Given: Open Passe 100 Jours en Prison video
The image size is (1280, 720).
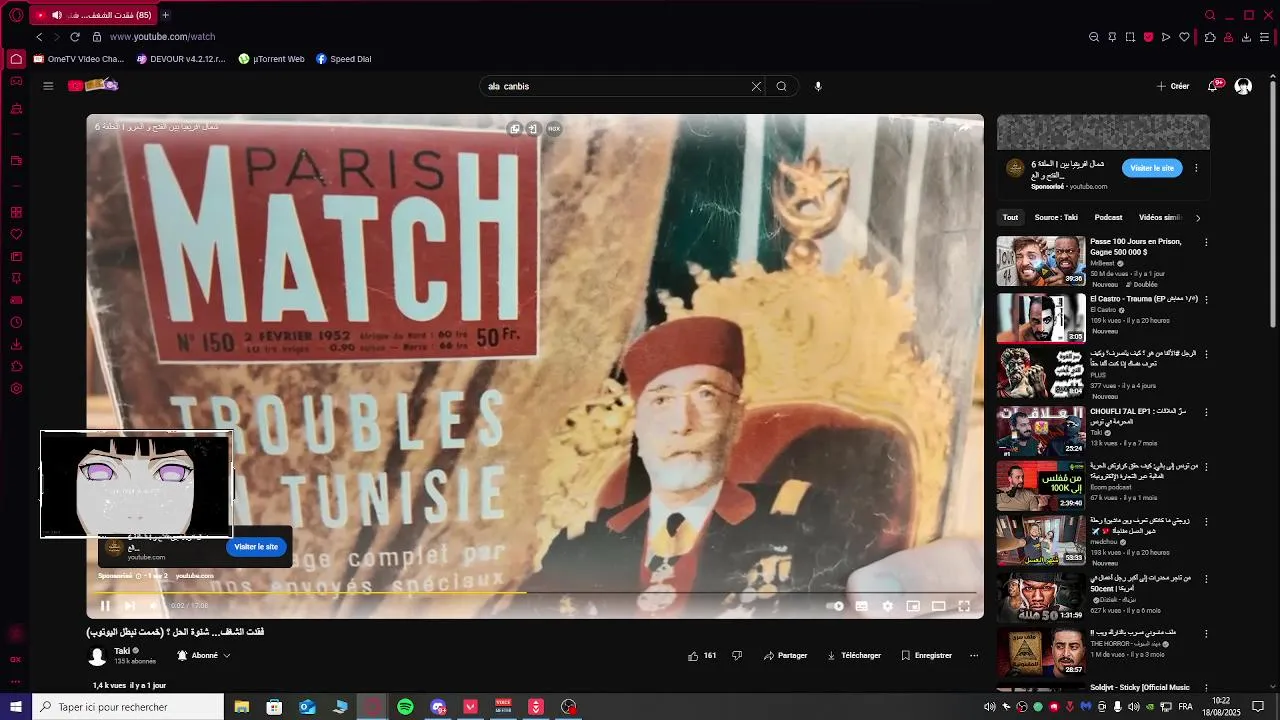Looking at the screenshot, I should click(1041, 261).
